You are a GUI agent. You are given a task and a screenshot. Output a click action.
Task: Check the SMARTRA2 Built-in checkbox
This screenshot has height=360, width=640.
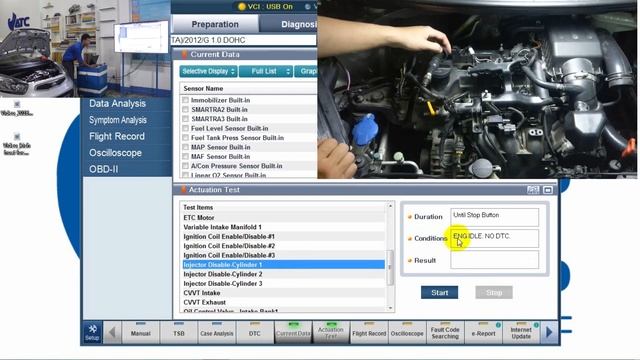185,109
